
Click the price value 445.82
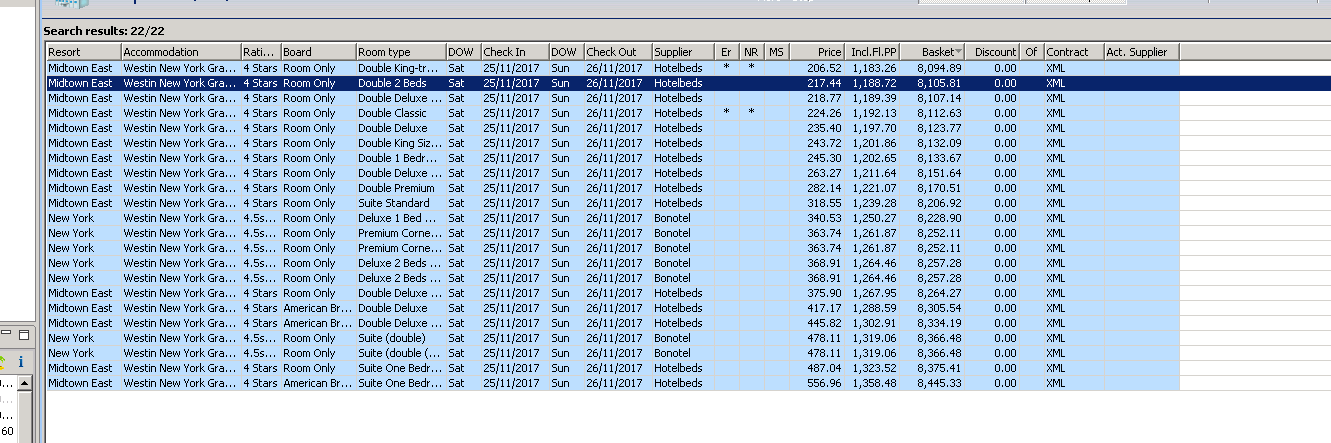click(x=824, y=323)
